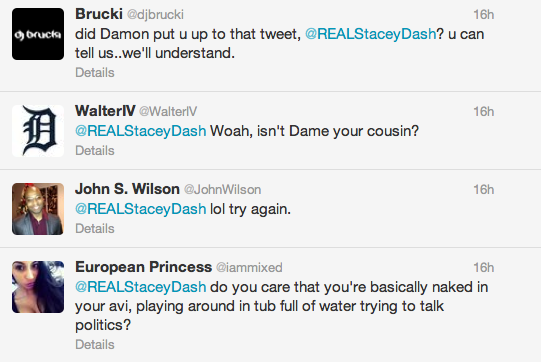Click the 16h timestamp on Brucki's tweet
The height and width of the screenshot is (362, 541).
[483, 15]
